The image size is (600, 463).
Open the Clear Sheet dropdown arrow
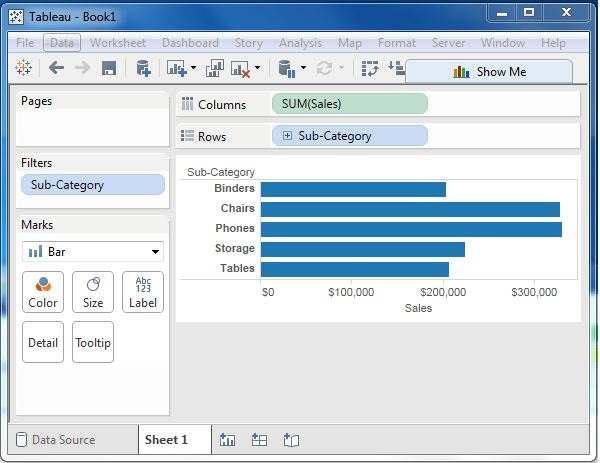[x=257, y=68]
